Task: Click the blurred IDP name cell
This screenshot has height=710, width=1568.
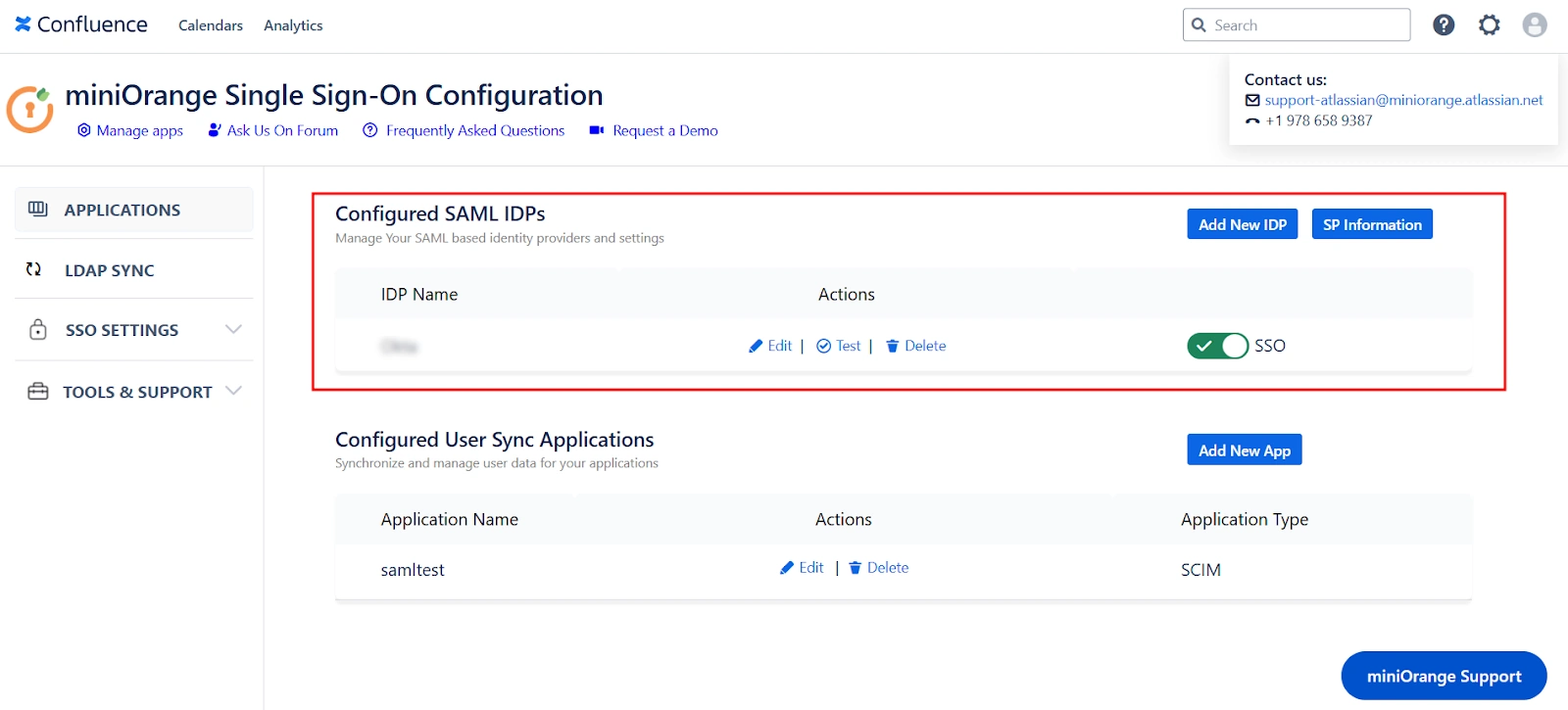Action: point(399,347)
